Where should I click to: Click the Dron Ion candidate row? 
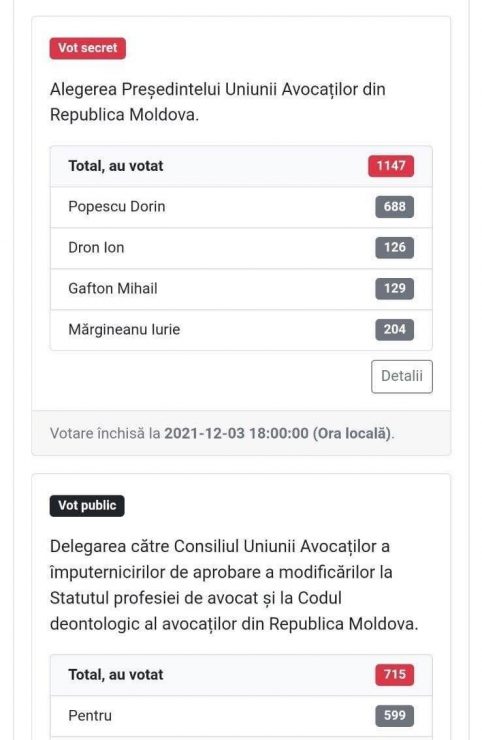[x=241, y=248]
